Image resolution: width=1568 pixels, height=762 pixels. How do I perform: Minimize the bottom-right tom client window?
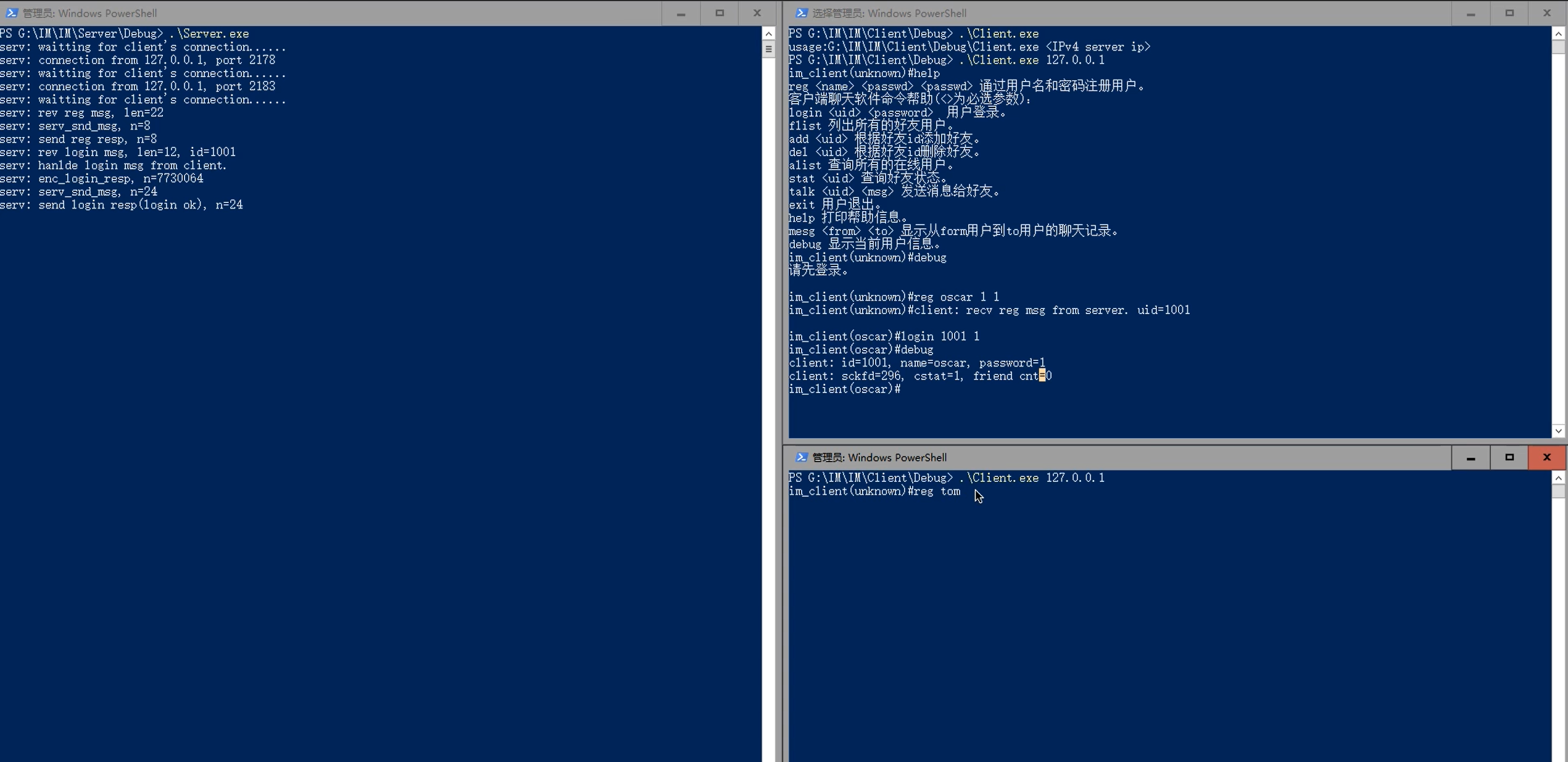pyautogui.click(x=1471, y=457)
